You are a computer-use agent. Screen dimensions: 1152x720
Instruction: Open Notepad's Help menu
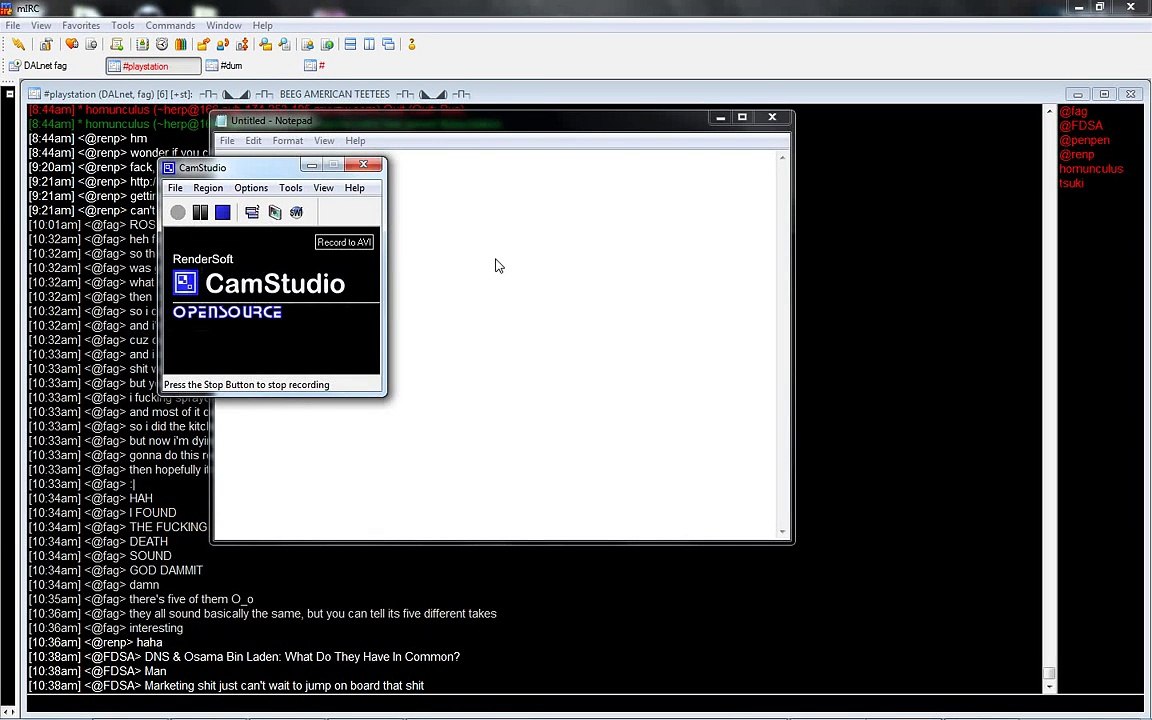coord(355,141)
